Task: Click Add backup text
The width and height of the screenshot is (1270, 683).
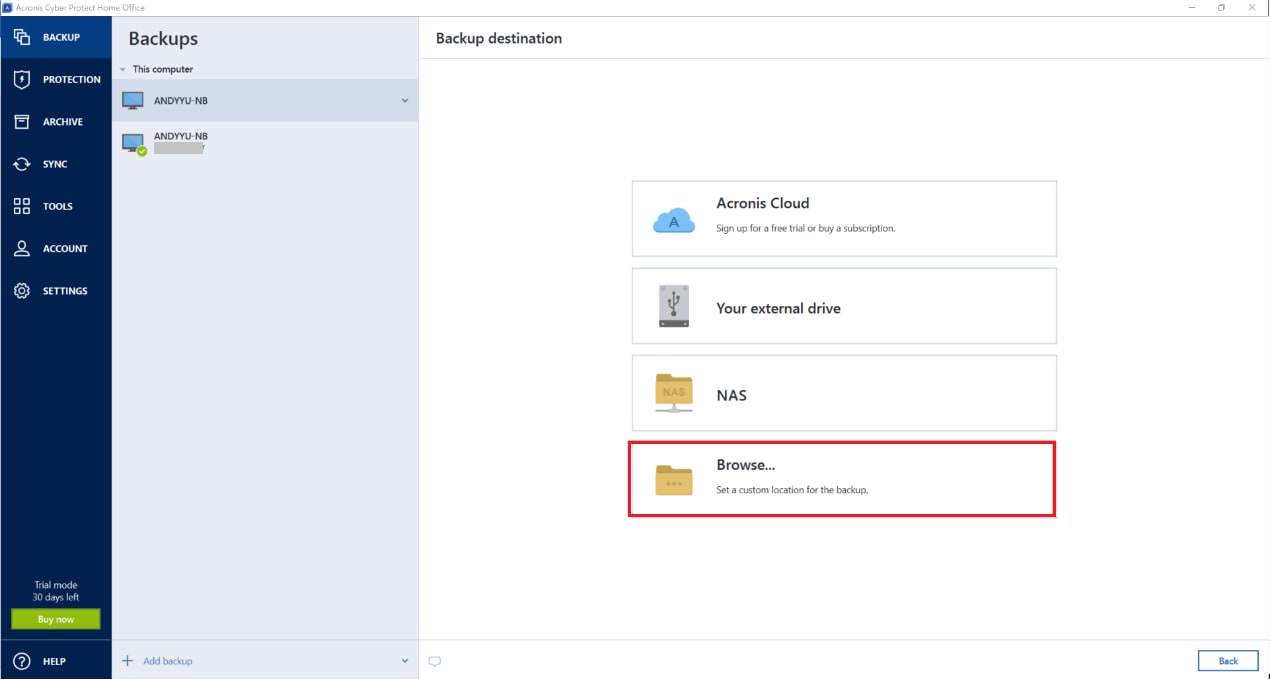Action: (x=168, y=661)
